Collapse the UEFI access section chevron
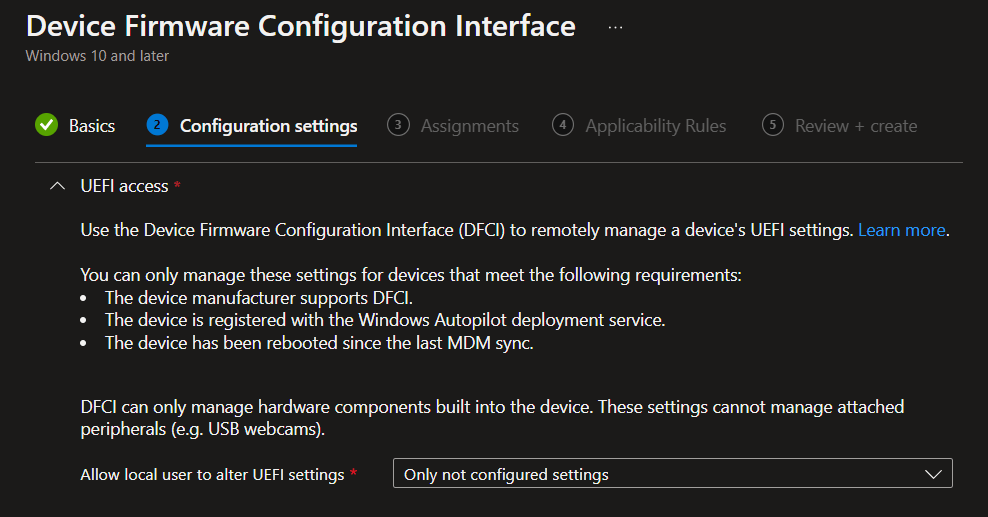The height and width of the screenshot is (517, 988). pos(57,186)
